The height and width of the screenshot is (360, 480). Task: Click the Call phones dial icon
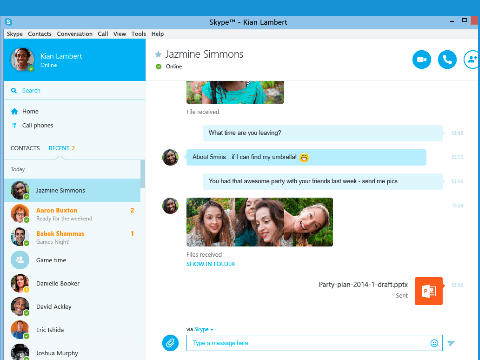coord(14,125)
